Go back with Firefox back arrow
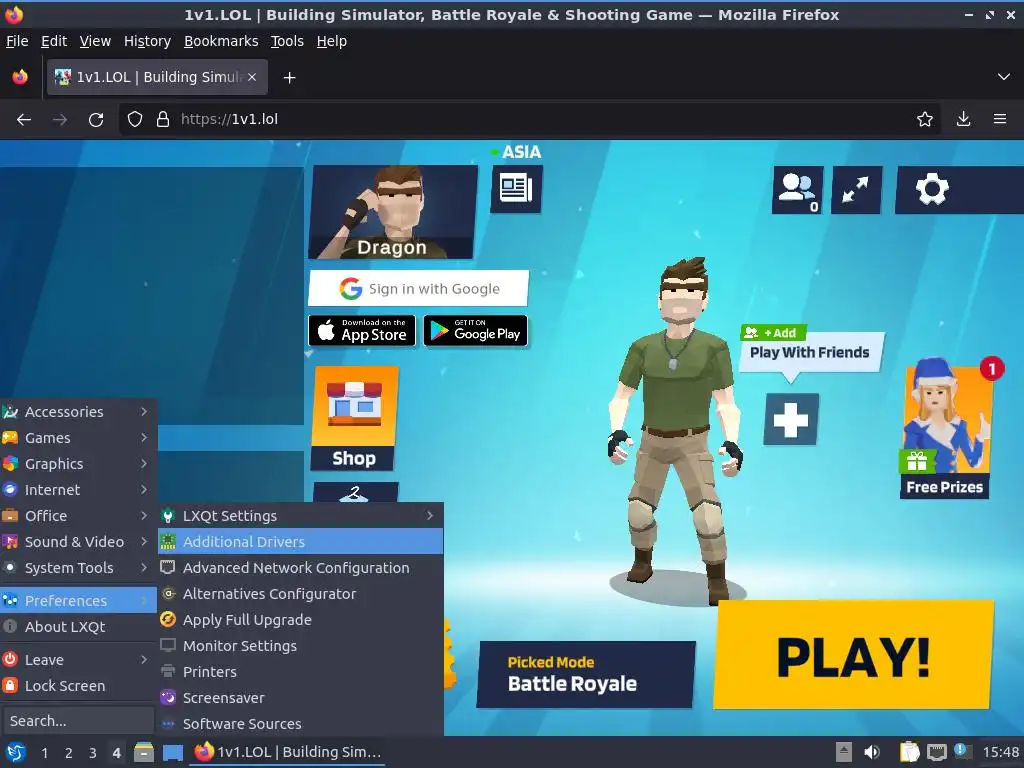This screenshot has height=768, width=1024. pyautogui.click(x=24, y=120)
